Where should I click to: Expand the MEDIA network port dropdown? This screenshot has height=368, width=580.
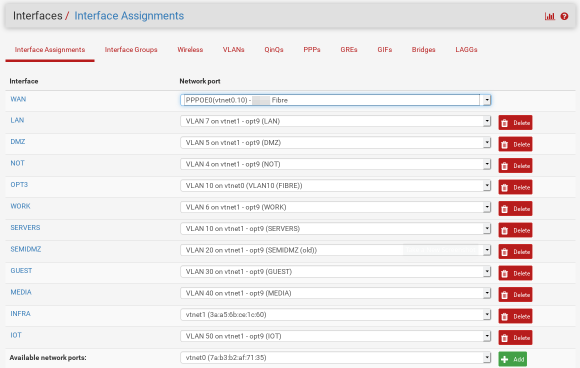335,293
